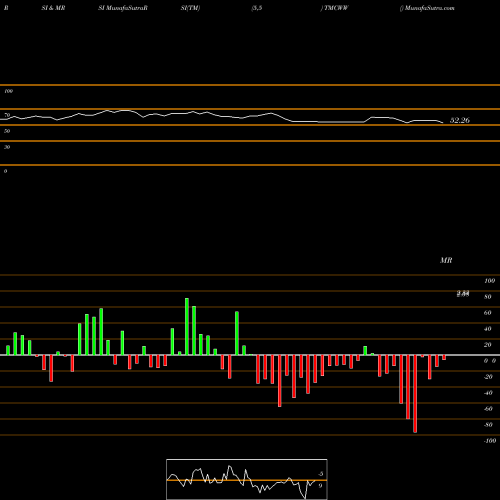Screen dimensions: 500x500
Task: Open the mini line chart thumbnail
Action: point(247,479)
